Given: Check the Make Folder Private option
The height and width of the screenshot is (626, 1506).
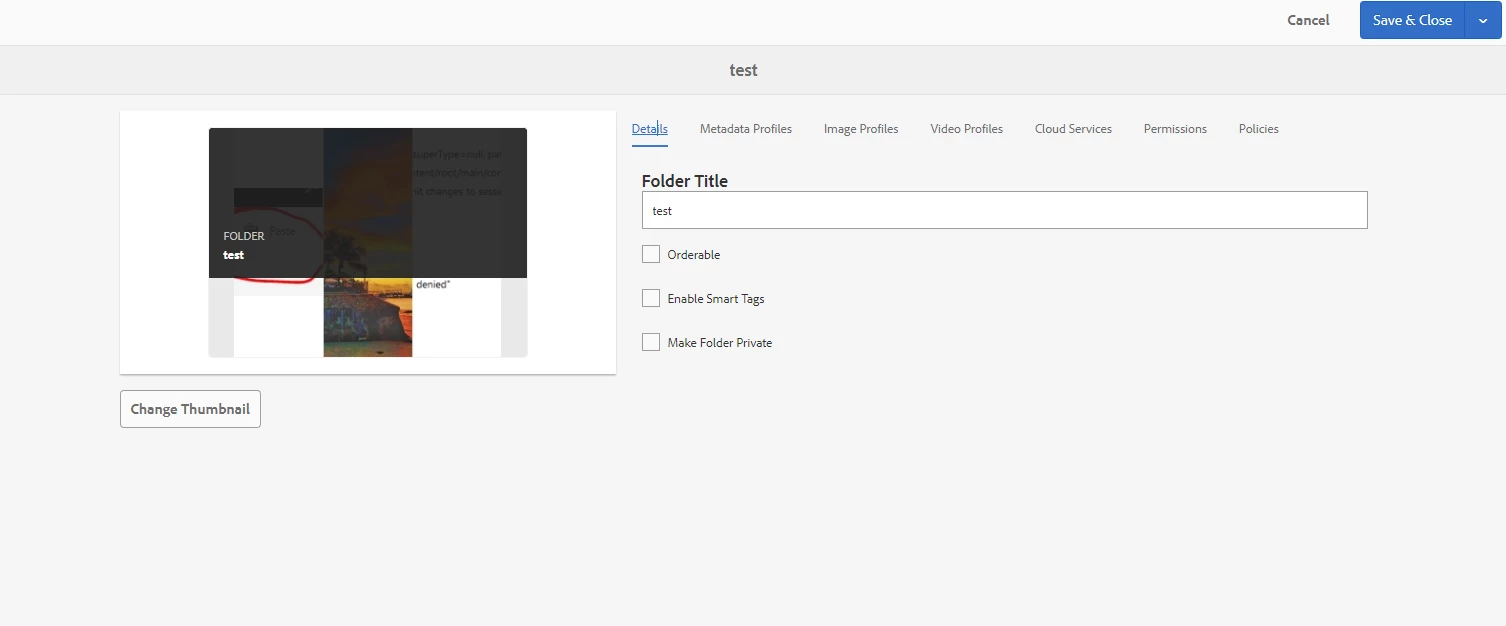Looking at the screenshot, I should point(651,342).
